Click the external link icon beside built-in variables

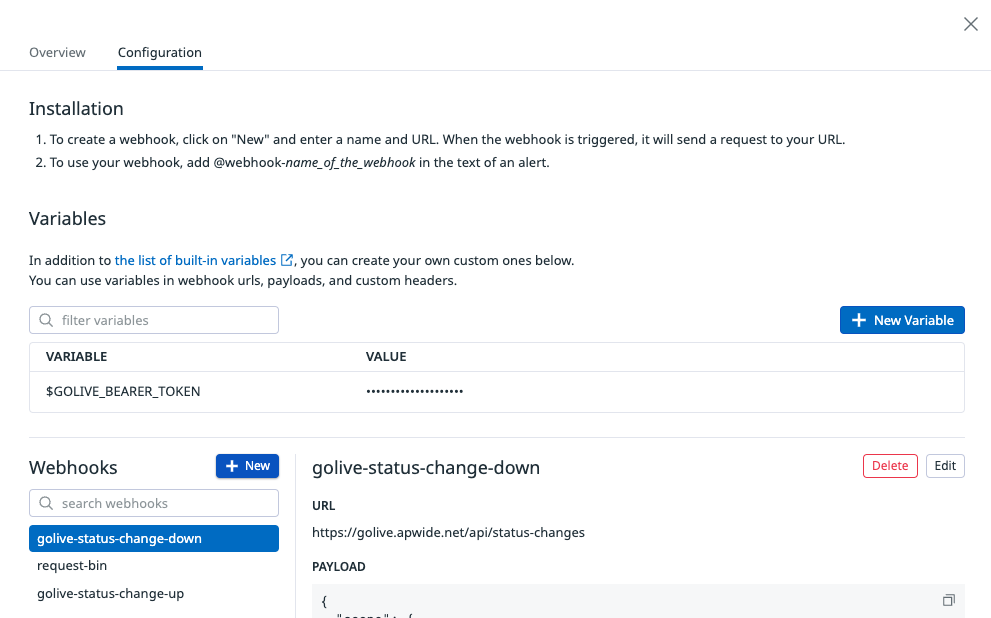pos(287,260)
